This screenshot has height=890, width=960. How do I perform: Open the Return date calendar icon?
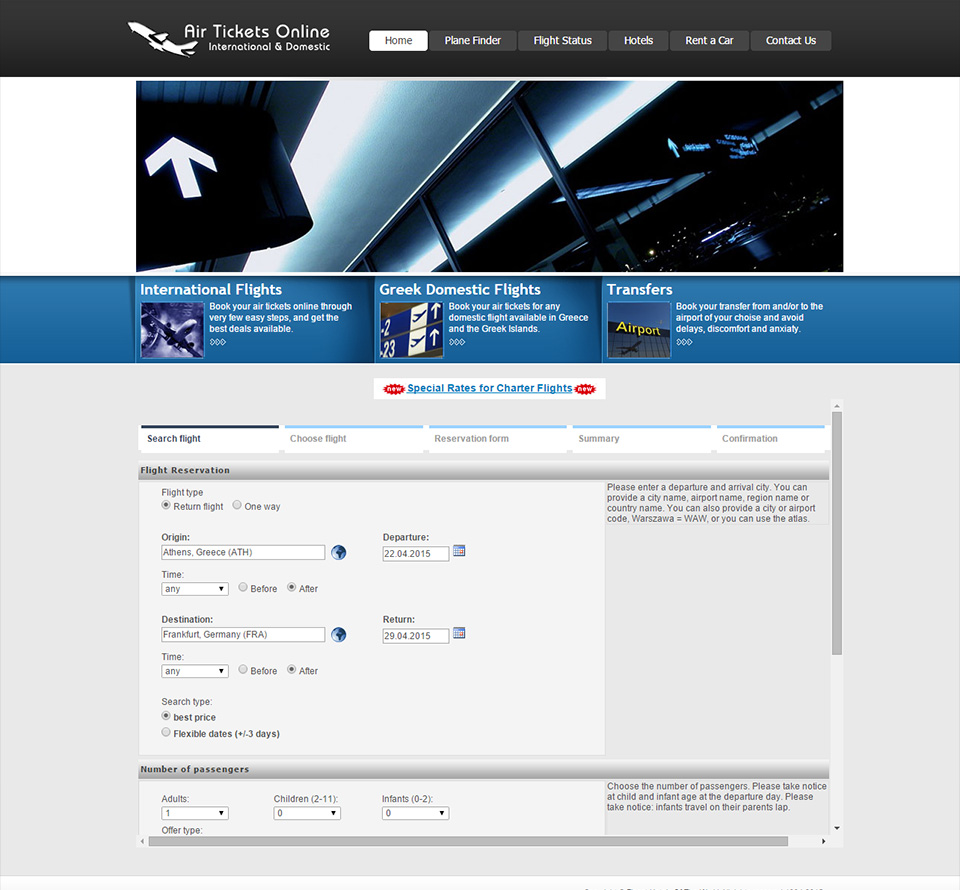pos(459,633)
